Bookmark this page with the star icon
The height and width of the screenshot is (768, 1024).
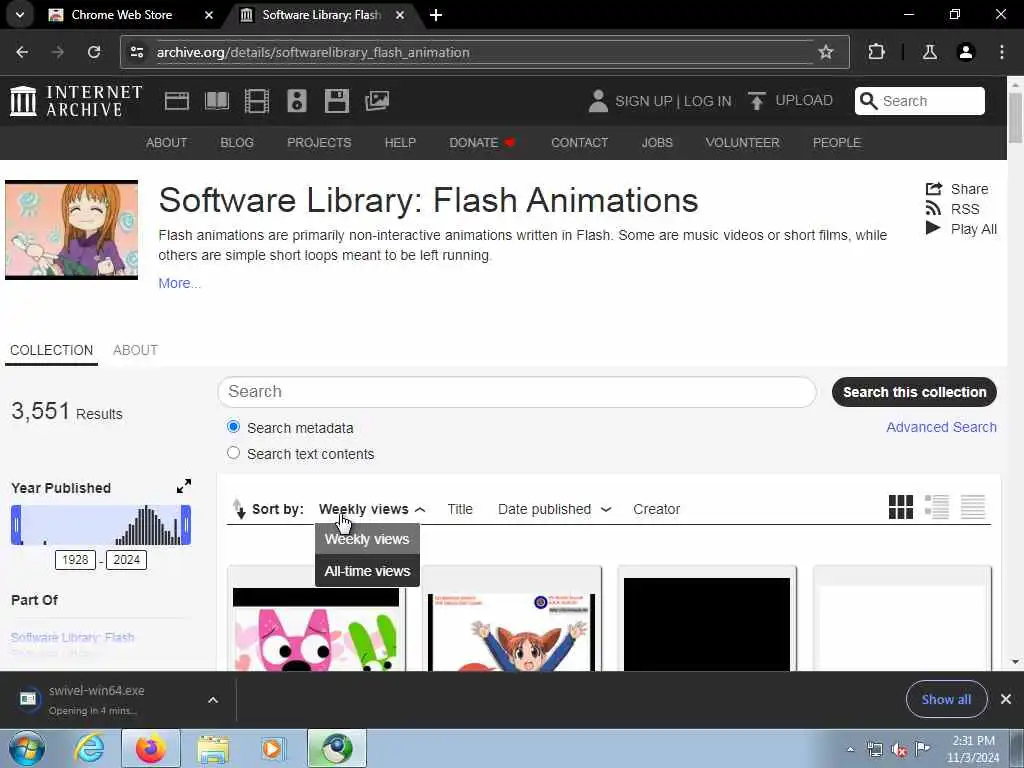click(x=825, y=52)
